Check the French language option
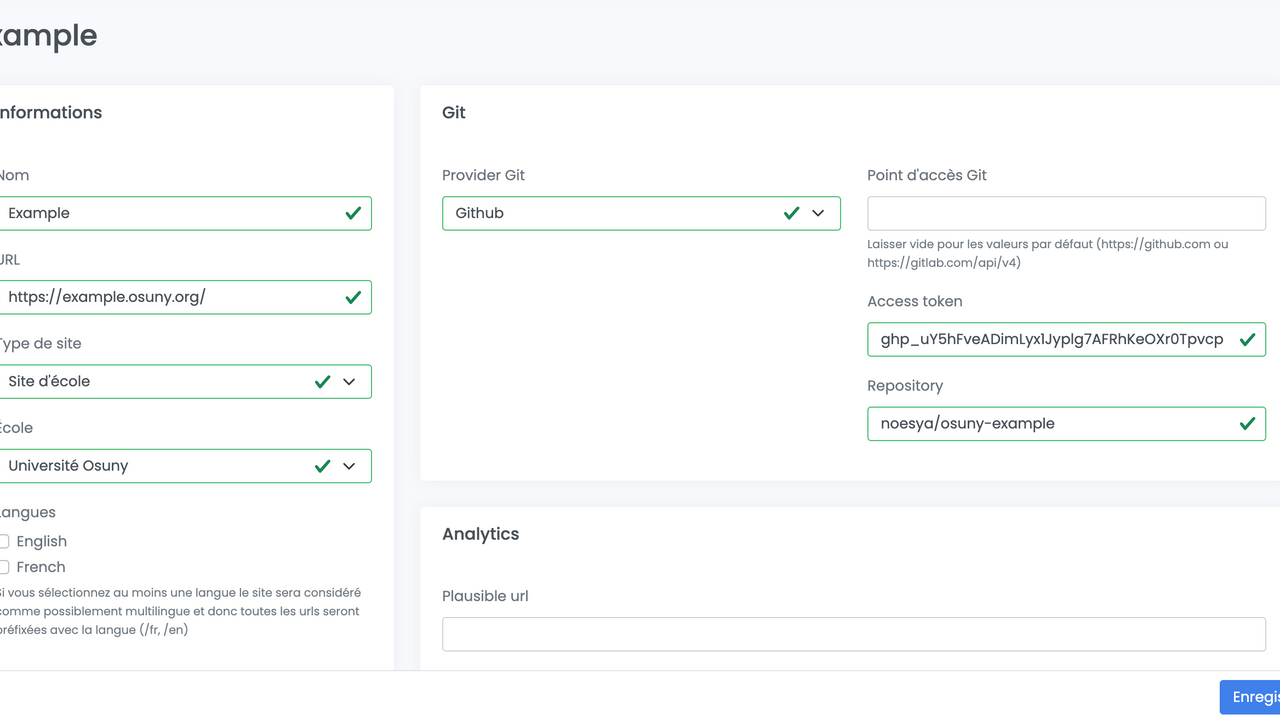1280x720 pixels. coord(5,567)
